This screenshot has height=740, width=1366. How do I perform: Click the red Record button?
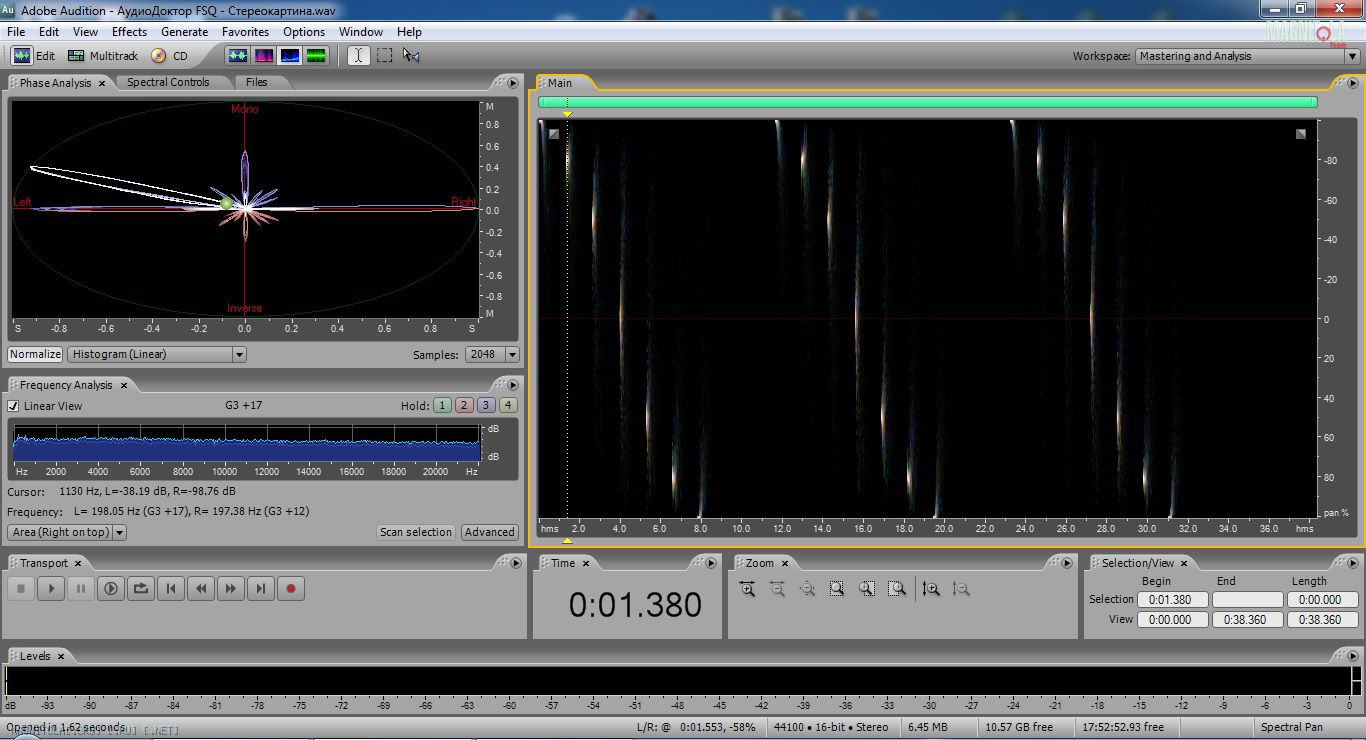[291, 589]
